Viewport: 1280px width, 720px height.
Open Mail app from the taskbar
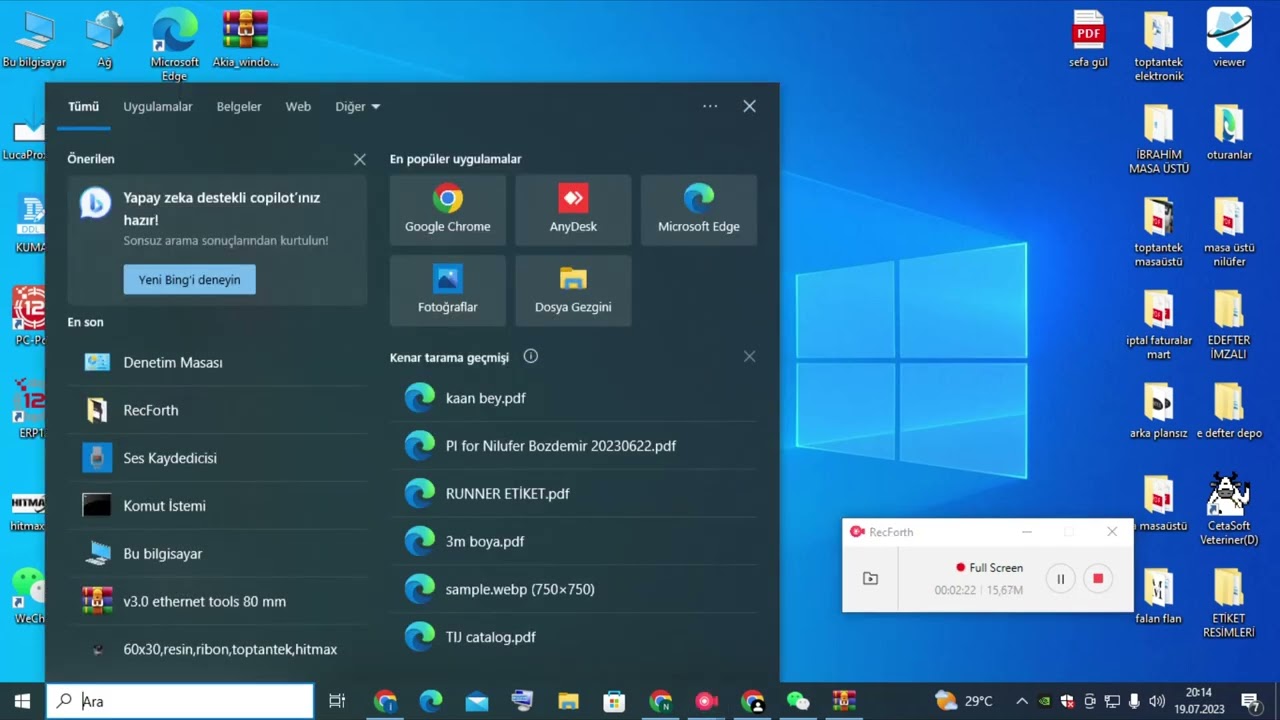point(477,701)
